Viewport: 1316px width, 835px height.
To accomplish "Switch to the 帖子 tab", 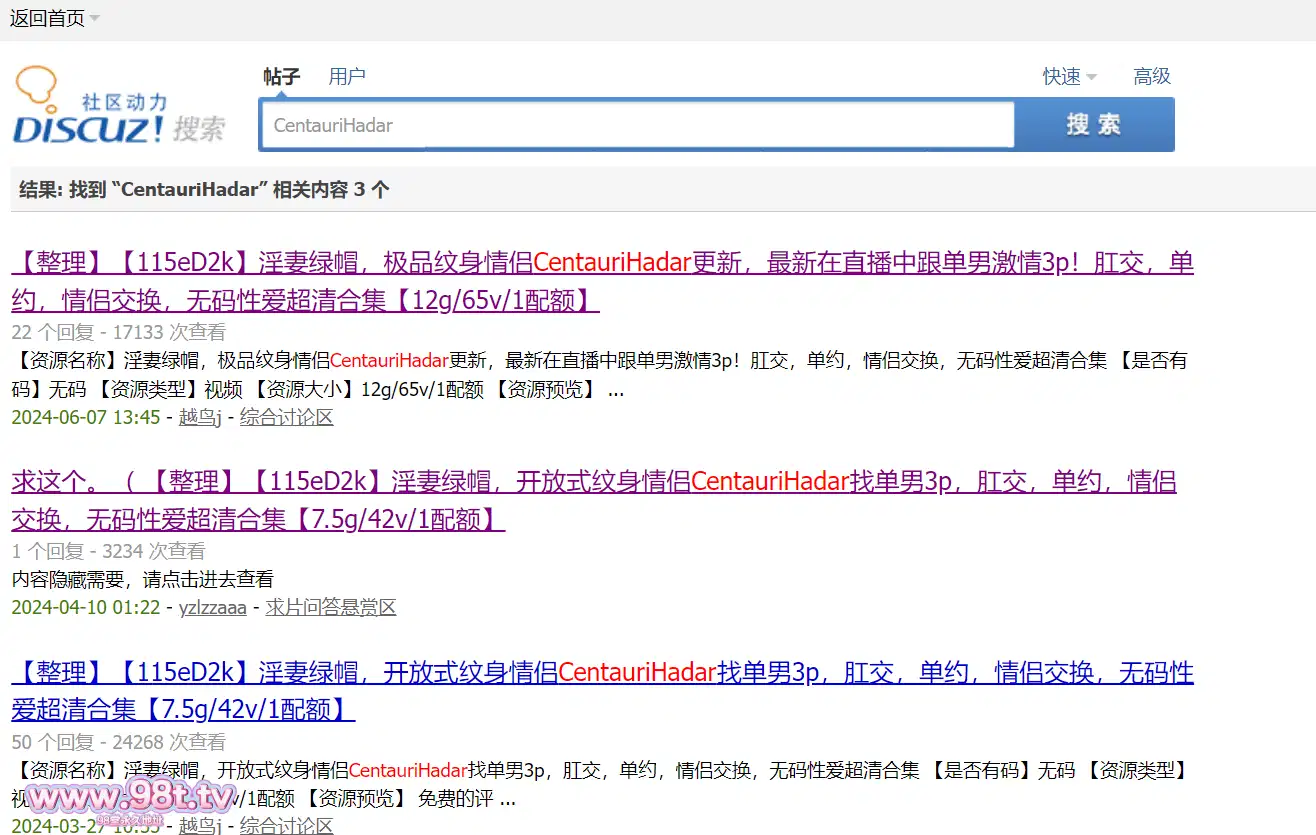I will (x=281, y=76).
